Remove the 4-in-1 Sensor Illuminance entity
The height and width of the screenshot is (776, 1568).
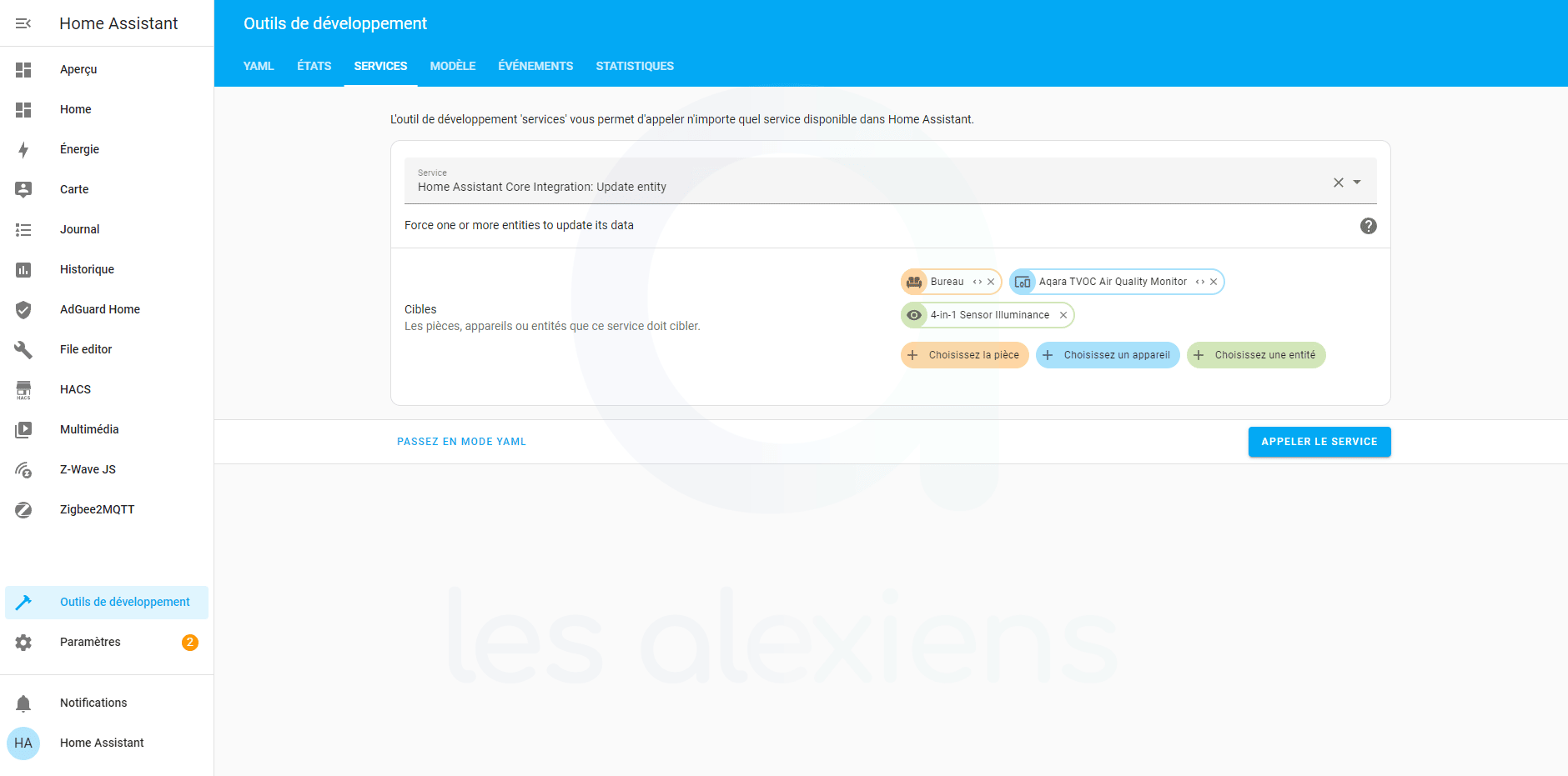(x=1063, y=315)
